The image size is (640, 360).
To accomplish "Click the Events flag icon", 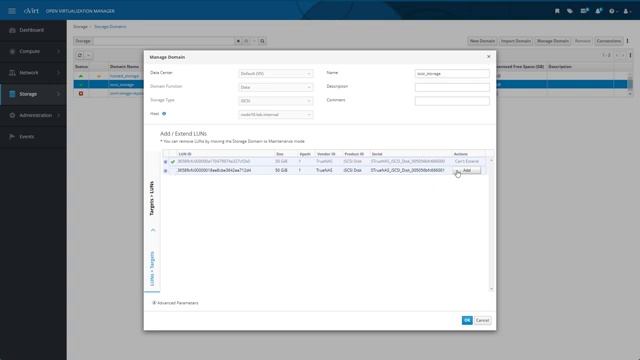I will coord(12,136).
